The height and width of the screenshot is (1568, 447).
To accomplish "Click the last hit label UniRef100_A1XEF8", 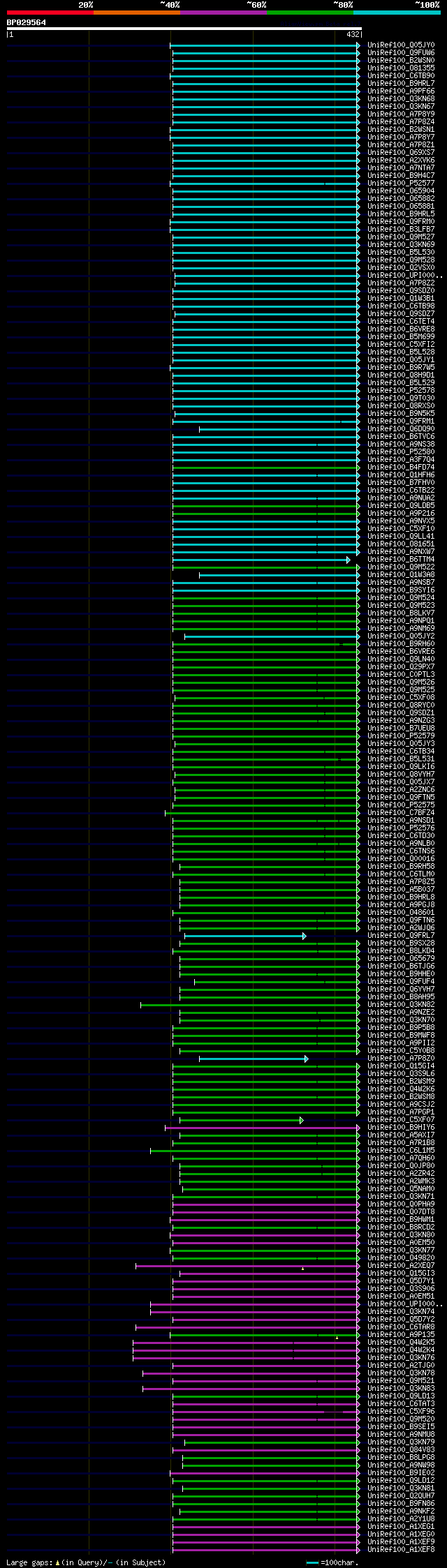I will click(x=401, y=1549).
